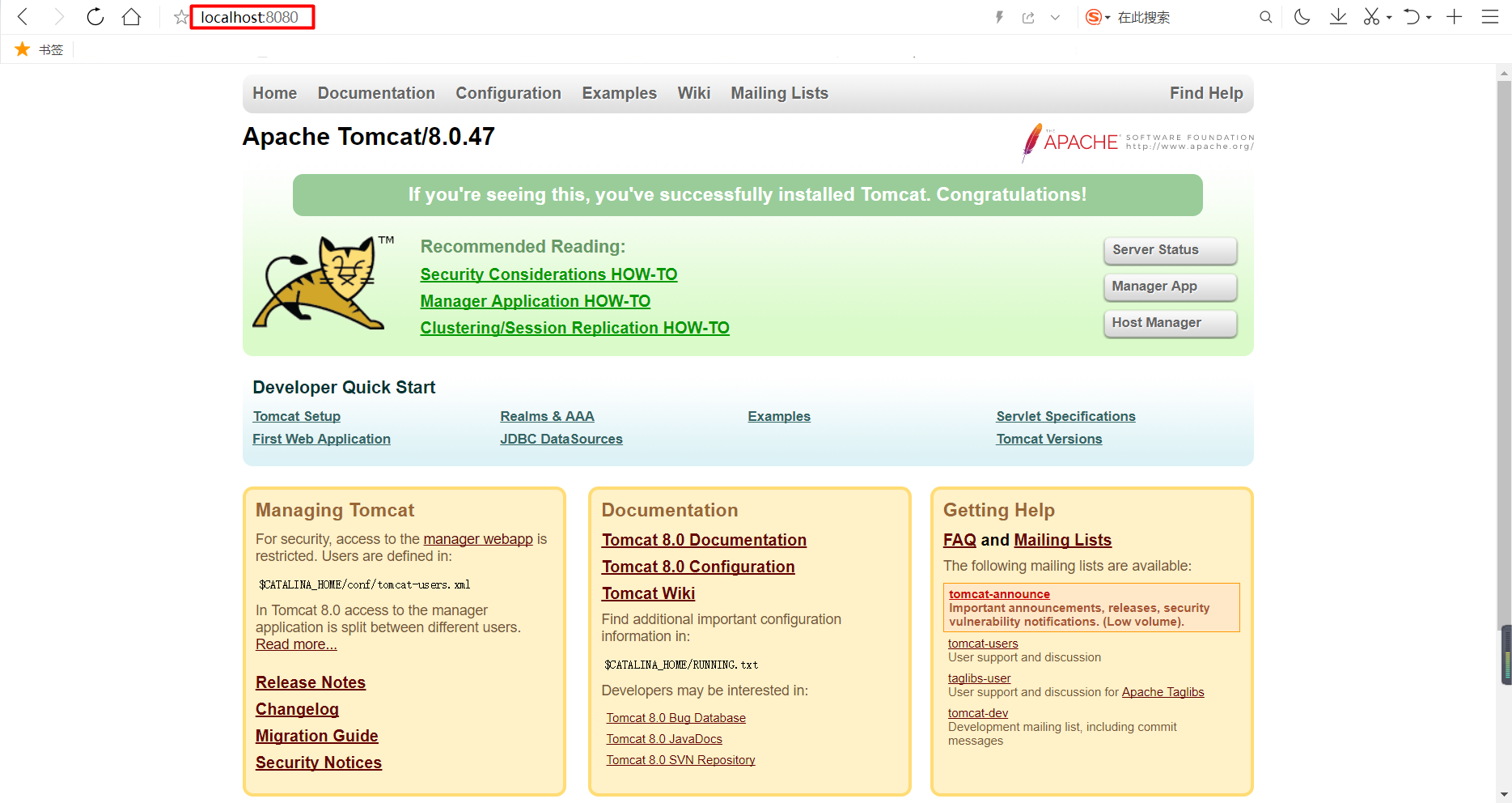Screen dimensions: 1512x803
Task: Click the Tomcat cat mascot image
Action: tap(324, 282)
